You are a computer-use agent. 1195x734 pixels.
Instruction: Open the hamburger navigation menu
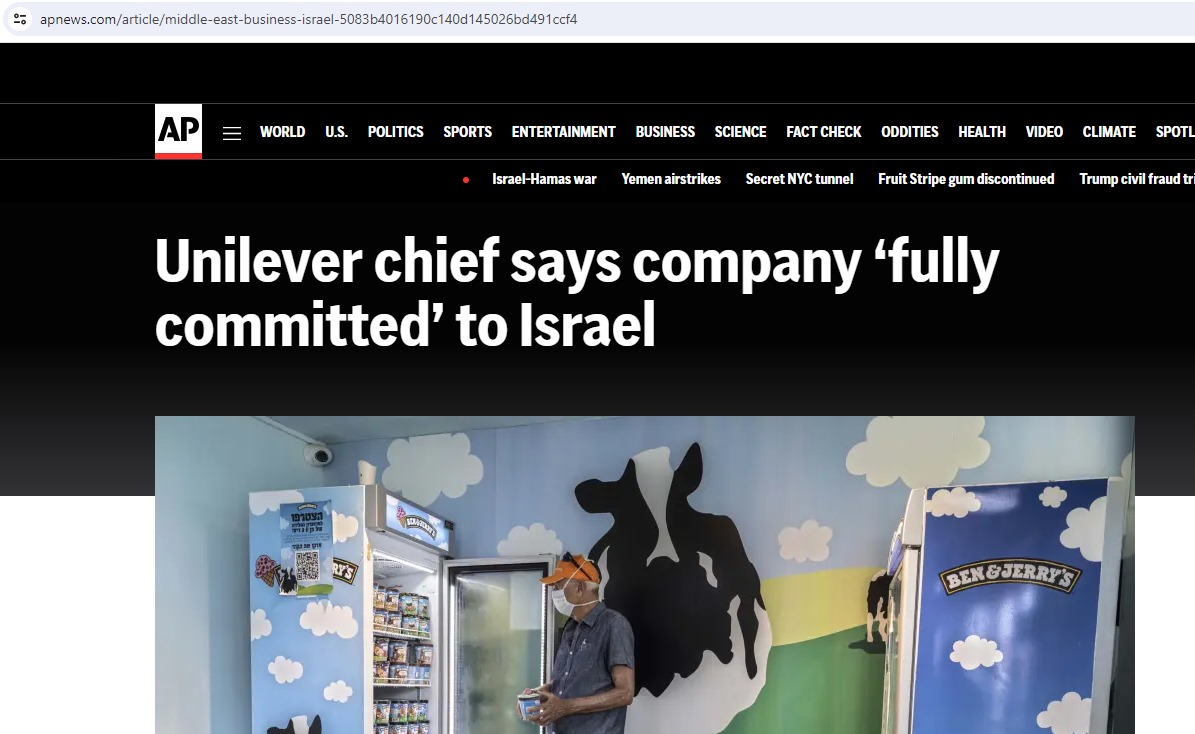point(232,133)
